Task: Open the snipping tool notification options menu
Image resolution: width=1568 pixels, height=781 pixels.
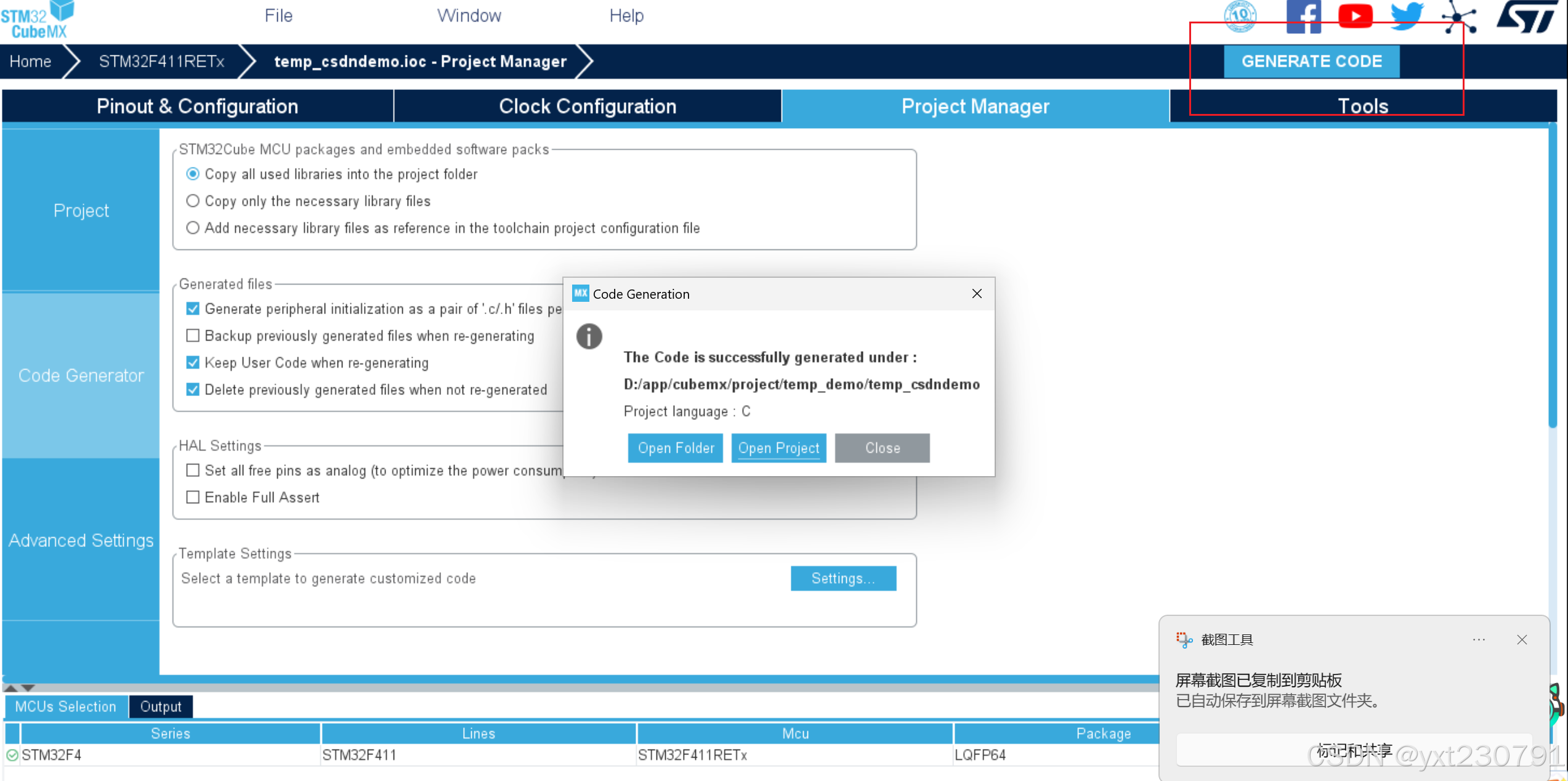Action: click(x=1479, y=639)
